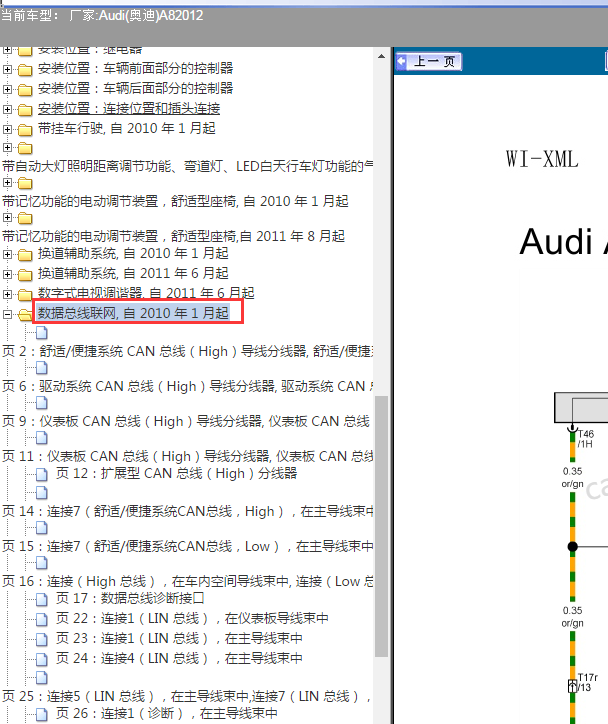Image resolution: width=608 pixels, height=724 pixels.
Task: Open 页 15：连接7 Low 在主导线束中
Action: click(x=187, y=547)
